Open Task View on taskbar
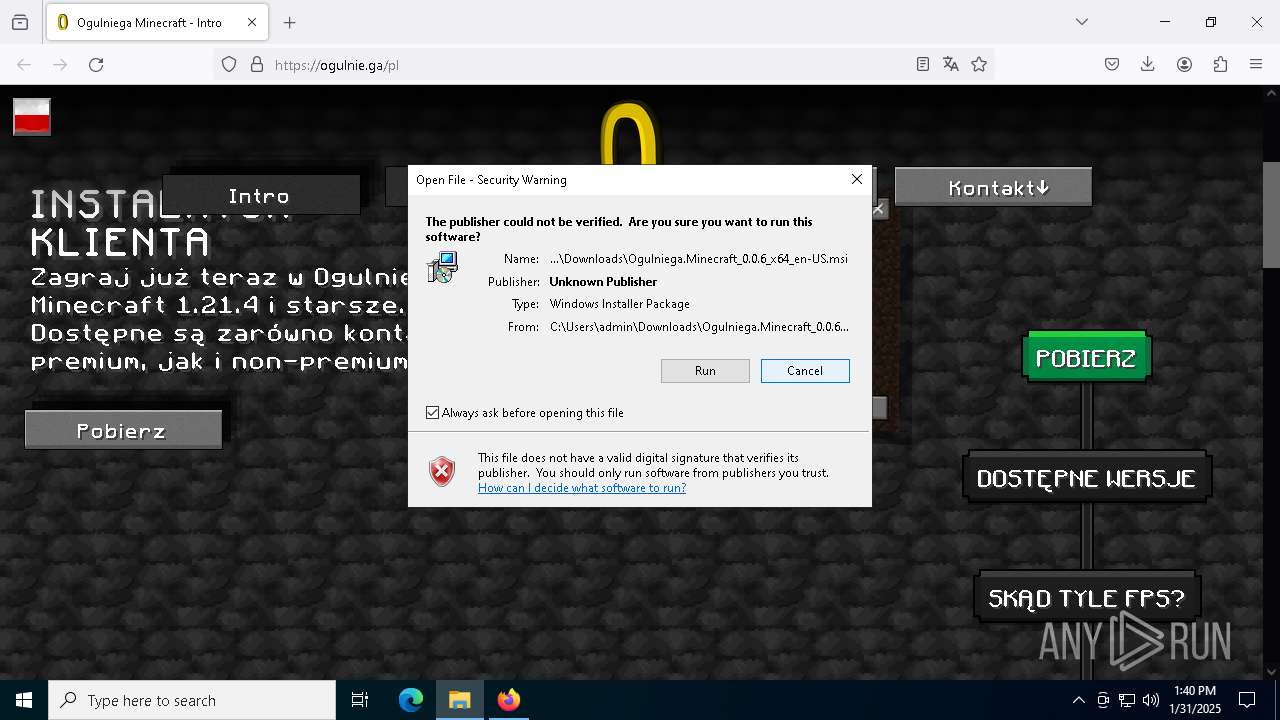Viewport: 1280px width, 720px height. pos(360,700)
